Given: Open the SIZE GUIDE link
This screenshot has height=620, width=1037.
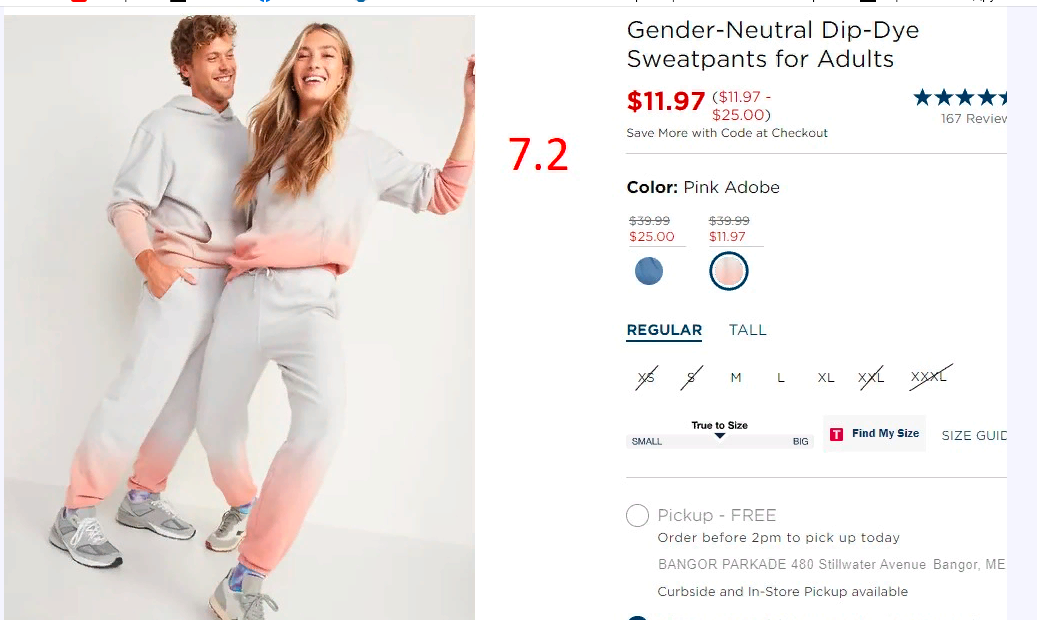Looking at the screenshot, I should [974, 435].
